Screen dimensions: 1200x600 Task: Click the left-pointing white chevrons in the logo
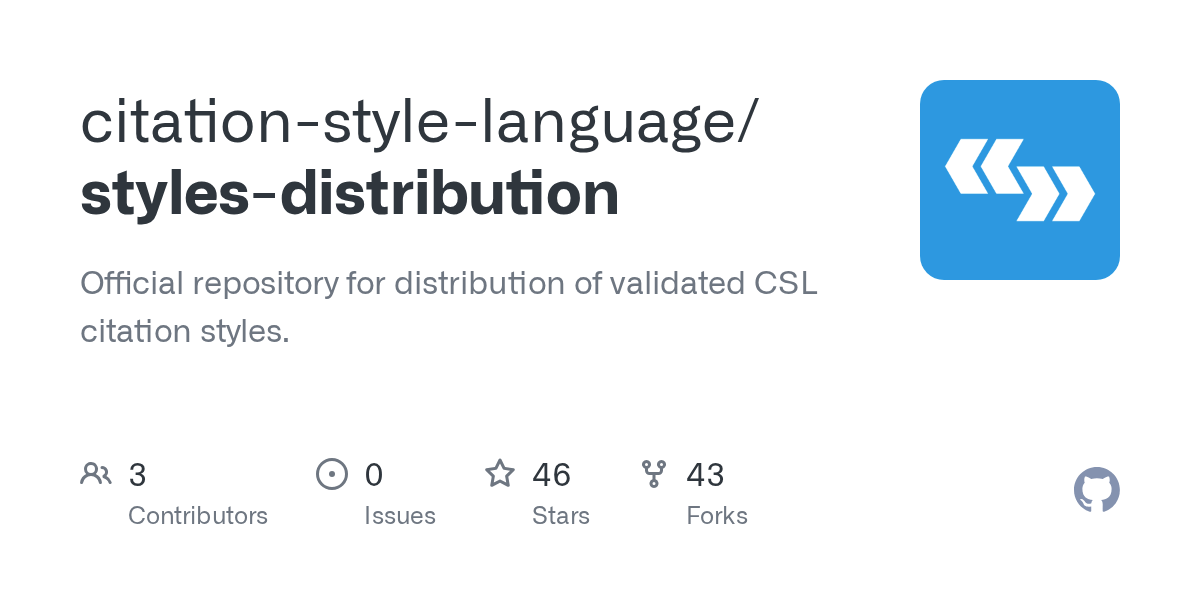tap(984, 166)
